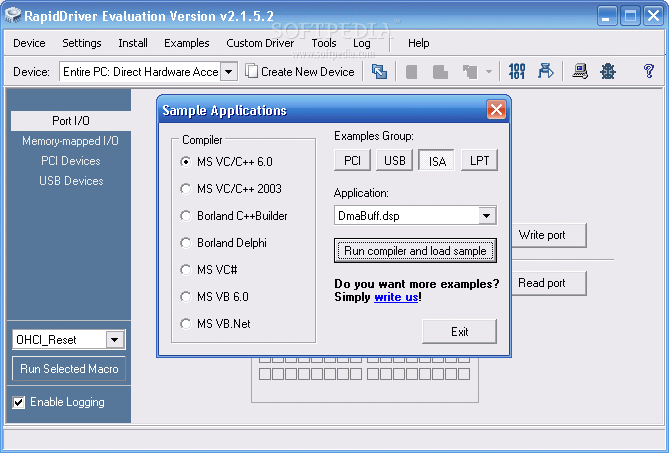Select Memory-mapped I/O in the sidebar
The image size is (669, 453).
[x=71, y=141]
